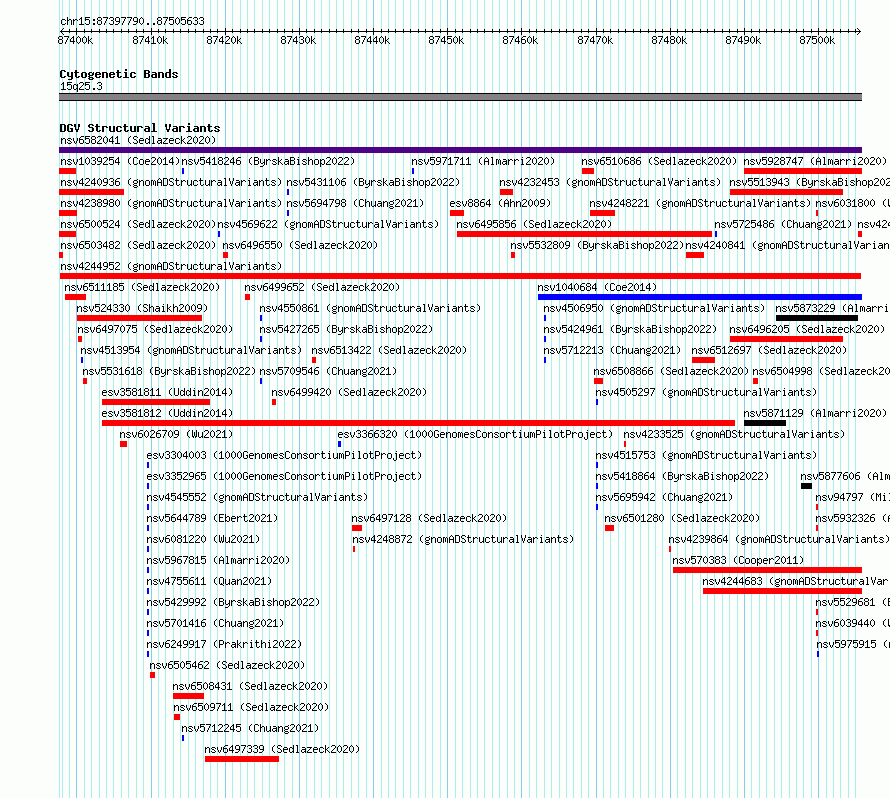The height and width of the screenshot is (798, 890).
Task: Select the red nsv6495856 variant bar
Action: pyautogui.click(x=584, y=234)
